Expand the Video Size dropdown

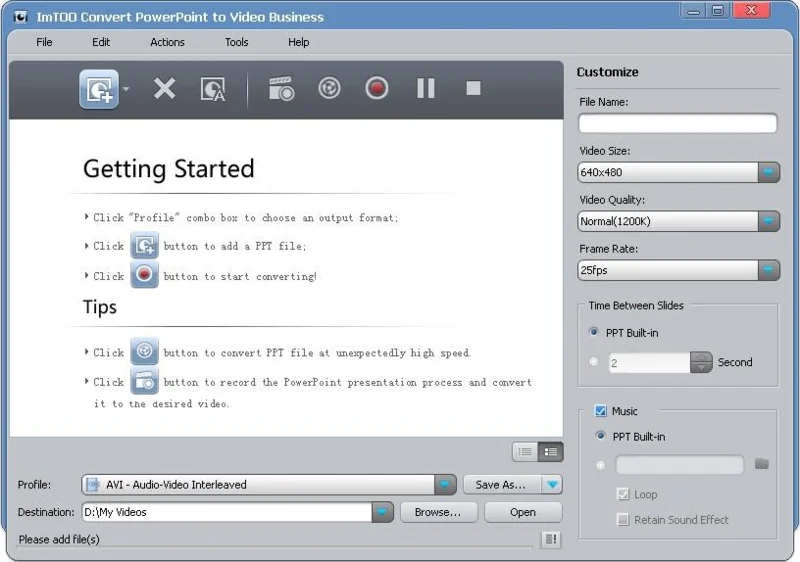click(768, 172)
